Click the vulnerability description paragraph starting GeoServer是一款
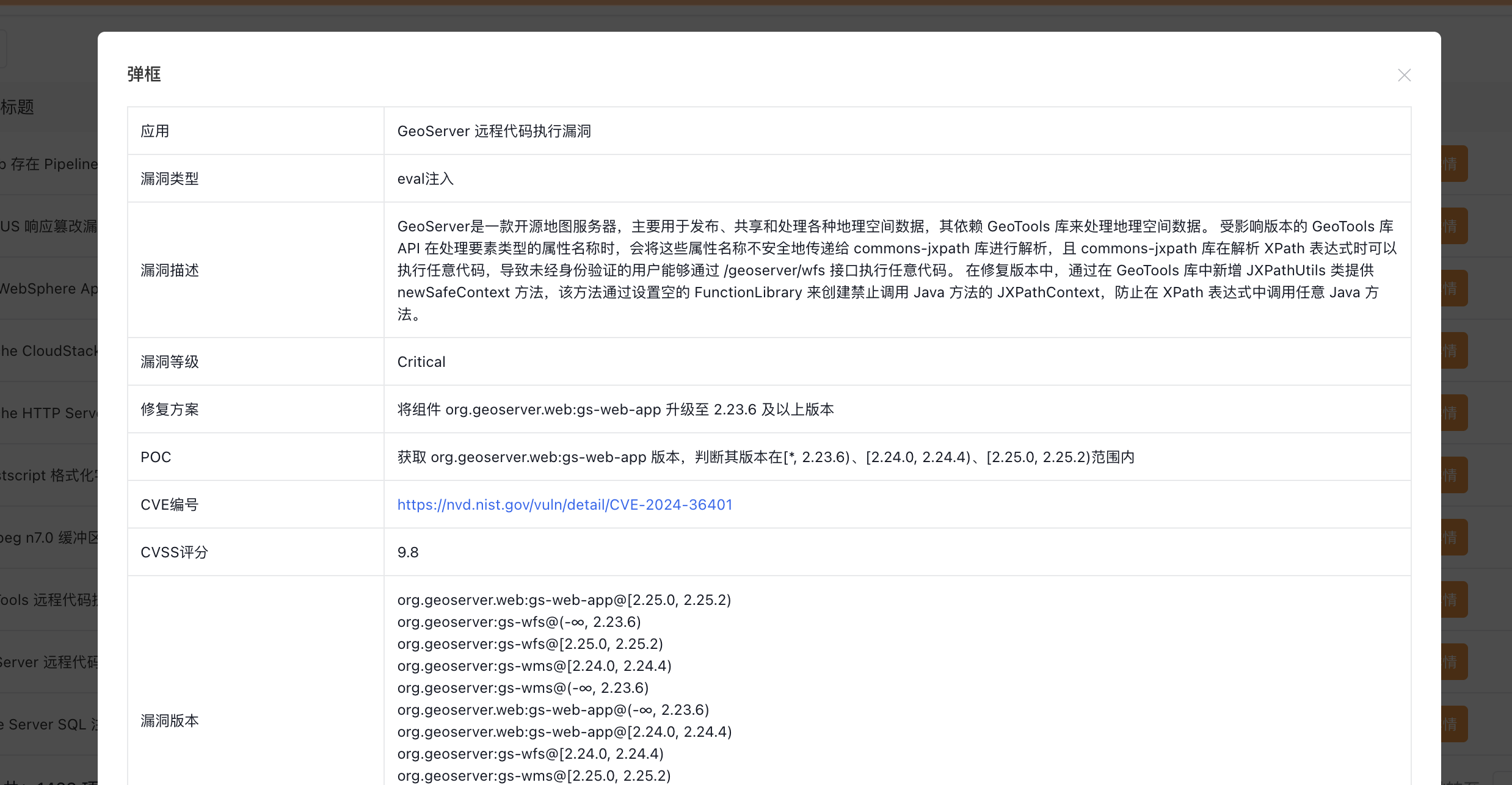The image size is (1512, 785). click(896, 270)
